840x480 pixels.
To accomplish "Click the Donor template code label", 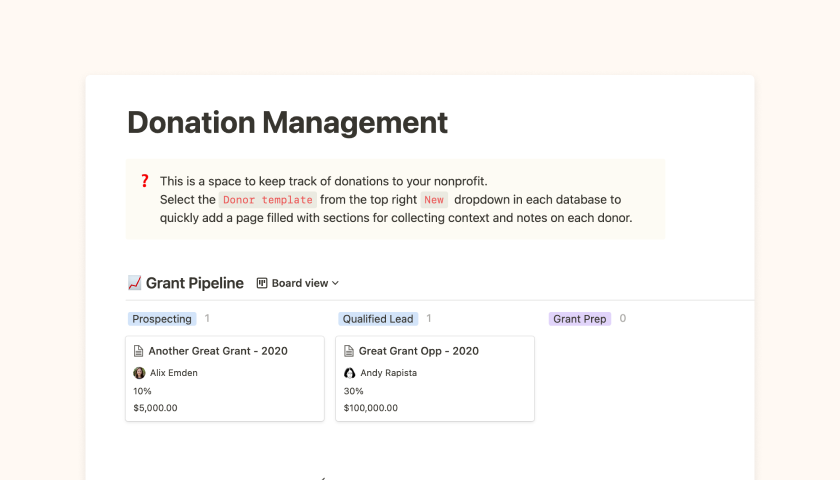I will pos(267,200).
